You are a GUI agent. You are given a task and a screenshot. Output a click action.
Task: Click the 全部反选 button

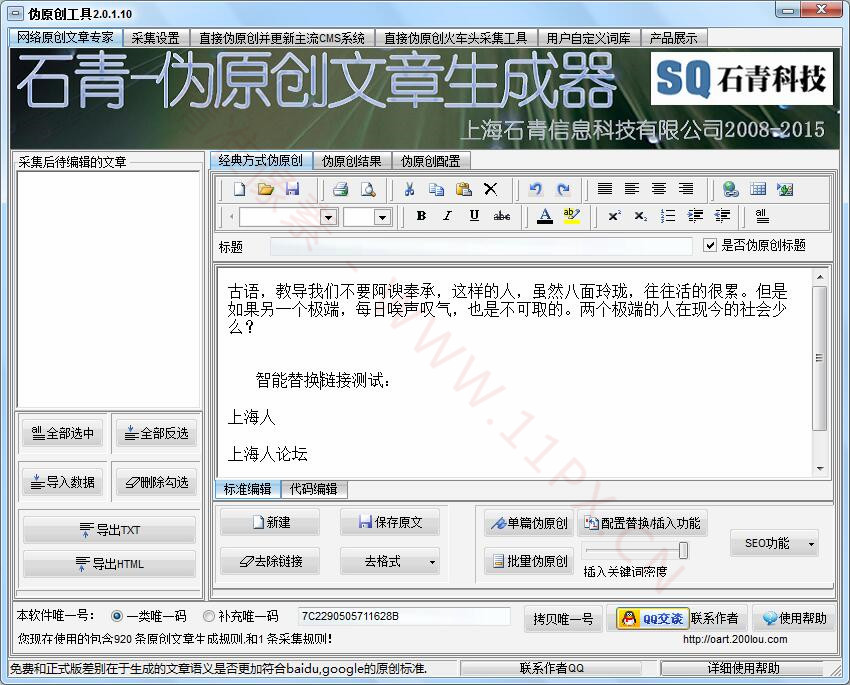(157, 433)
